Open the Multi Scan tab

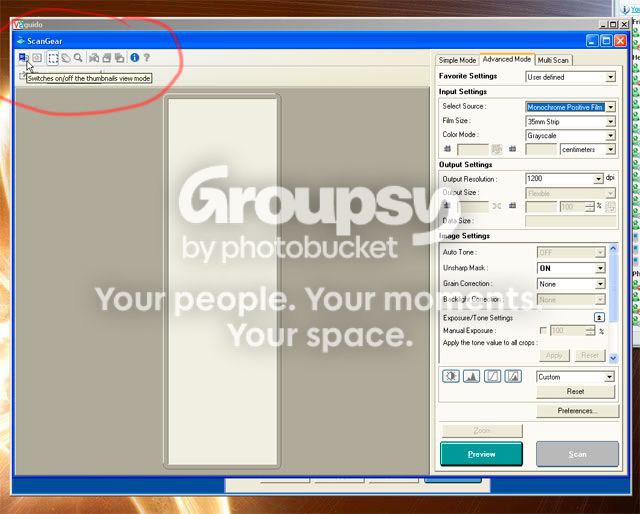tap(553, 60)
